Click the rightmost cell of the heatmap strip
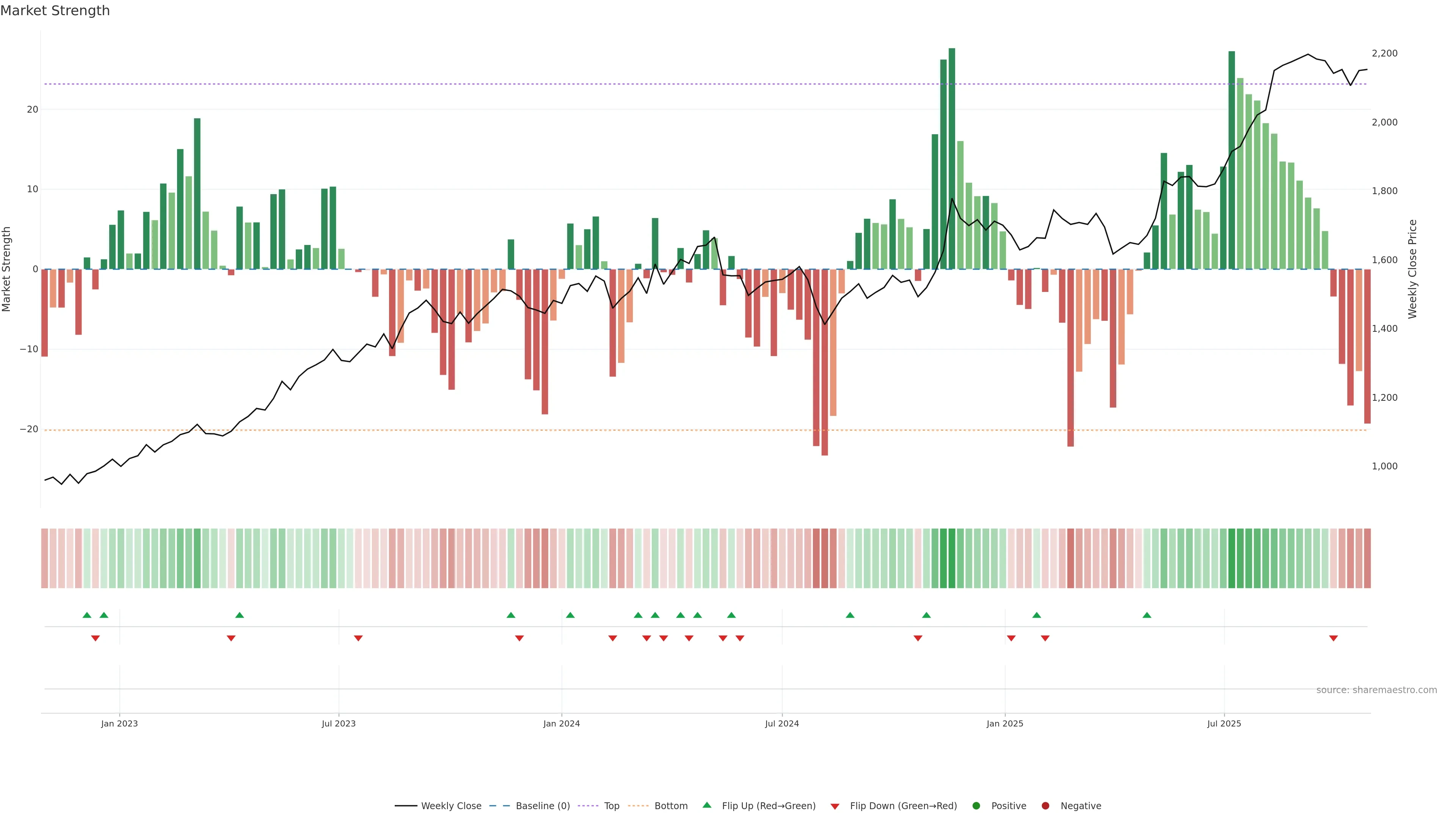The width and height of the screenshot is (1456, 819). click(x=1367, y=558)
